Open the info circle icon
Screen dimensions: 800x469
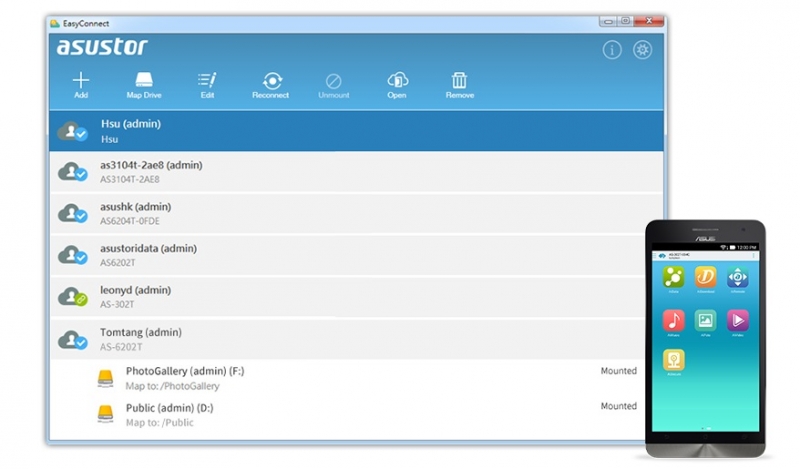point(612,50)
